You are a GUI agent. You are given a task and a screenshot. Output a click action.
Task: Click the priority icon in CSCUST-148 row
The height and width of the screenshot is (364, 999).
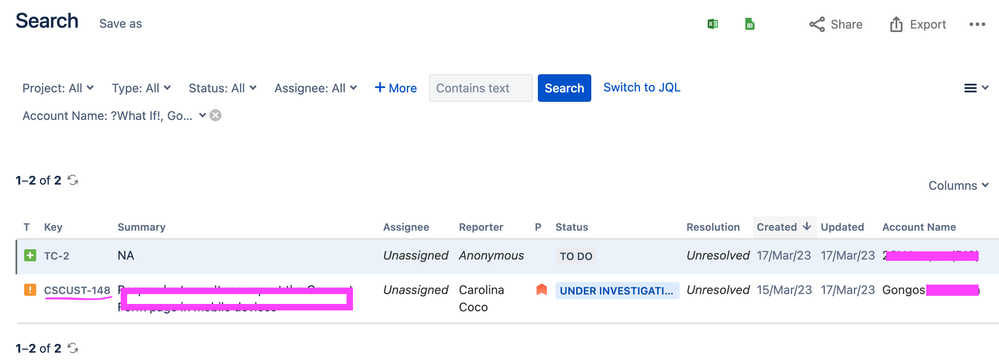(542, 290)
